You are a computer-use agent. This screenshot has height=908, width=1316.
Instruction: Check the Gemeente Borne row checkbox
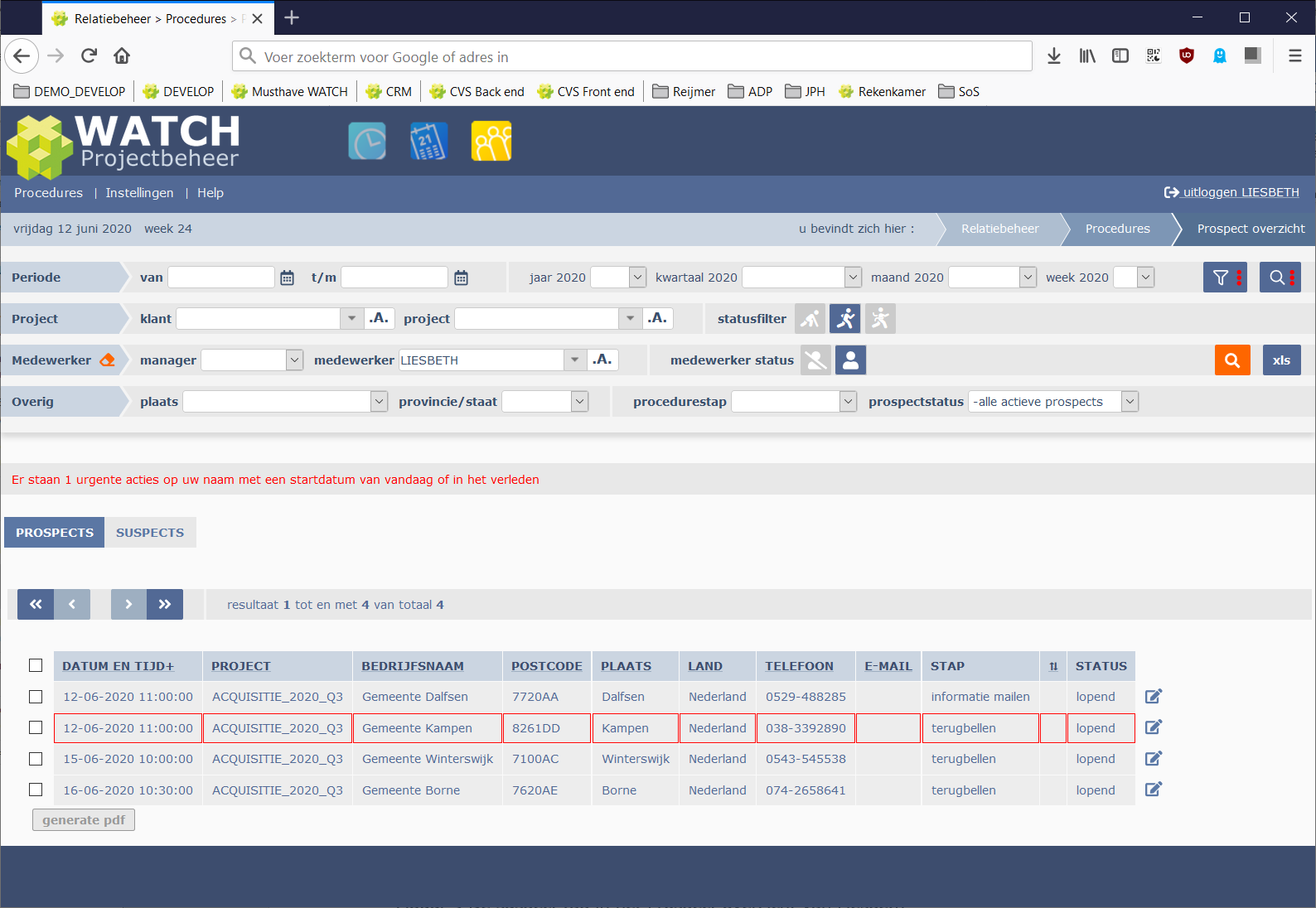pos(36,790)
